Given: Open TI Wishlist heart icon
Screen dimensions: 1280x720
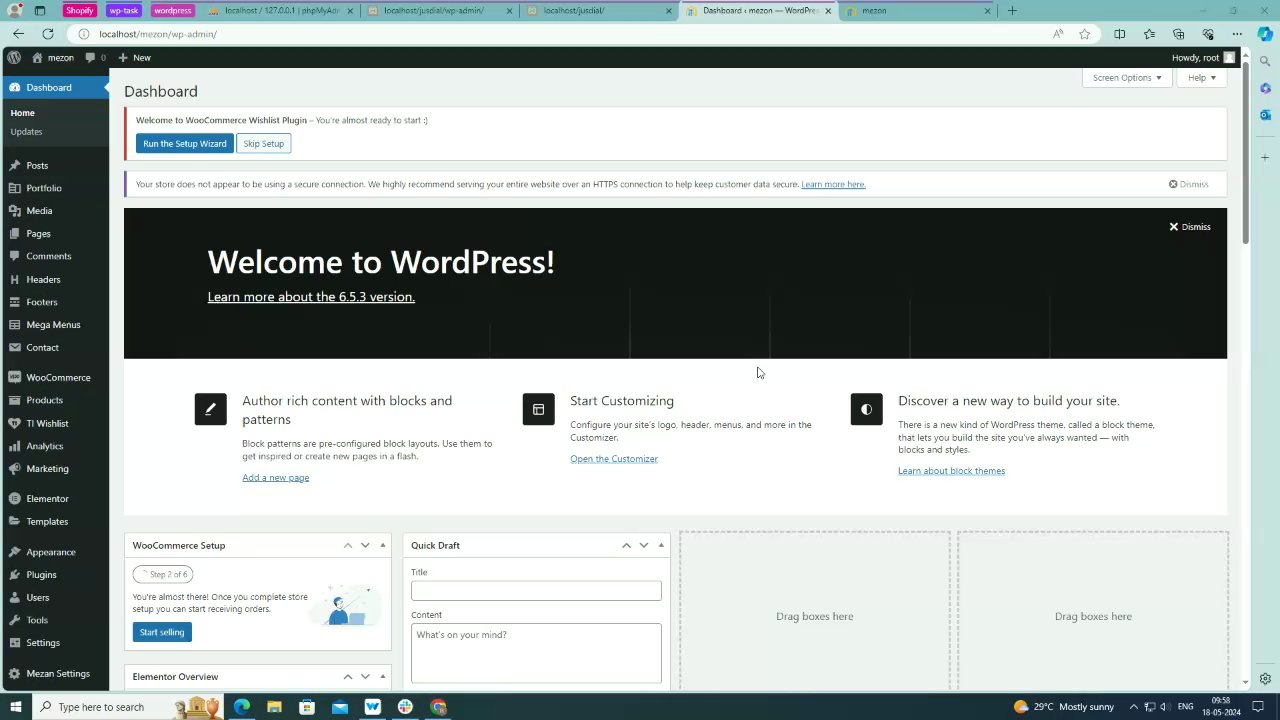Looking at the screenshot, I should coord(15,423).
